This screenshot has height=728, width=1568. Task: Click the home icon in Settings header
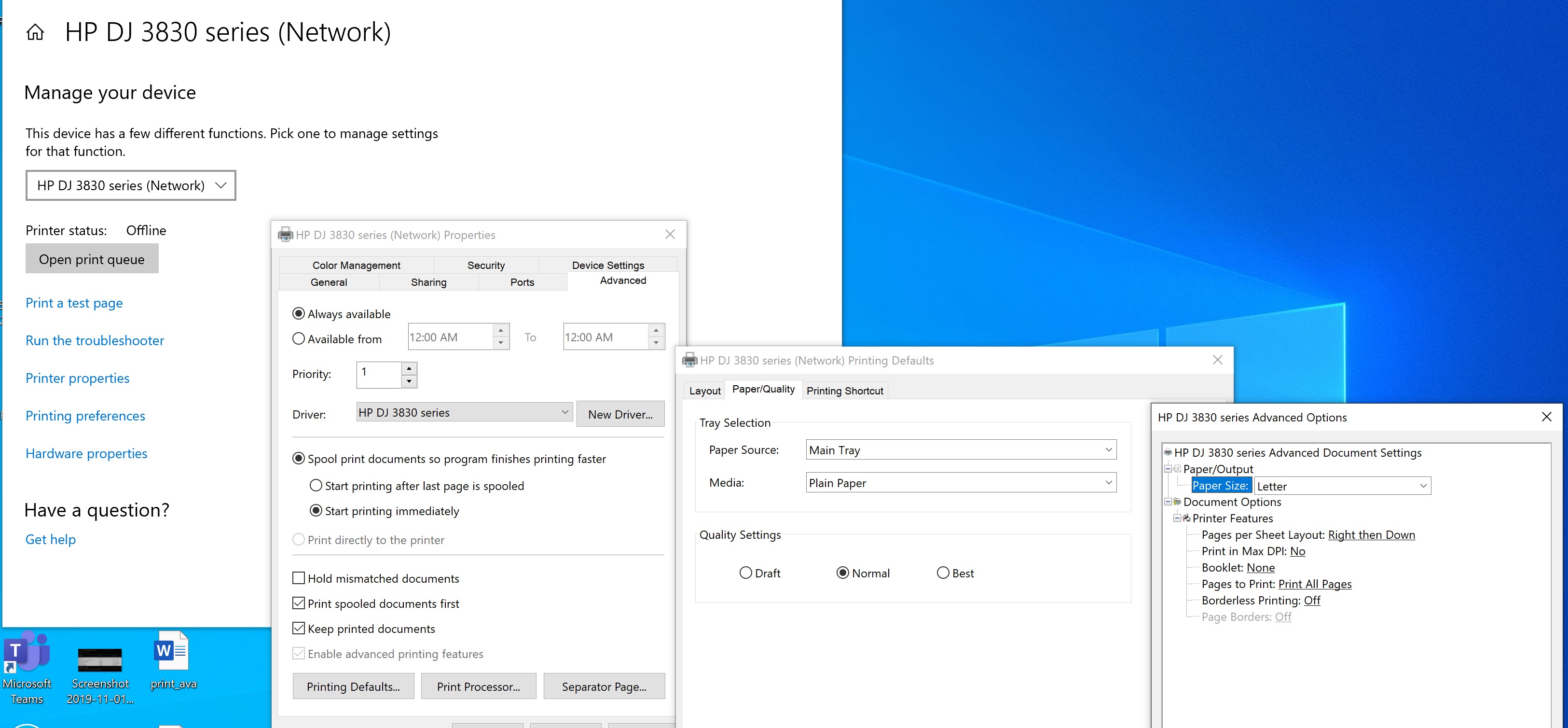(x=35, y=32)
